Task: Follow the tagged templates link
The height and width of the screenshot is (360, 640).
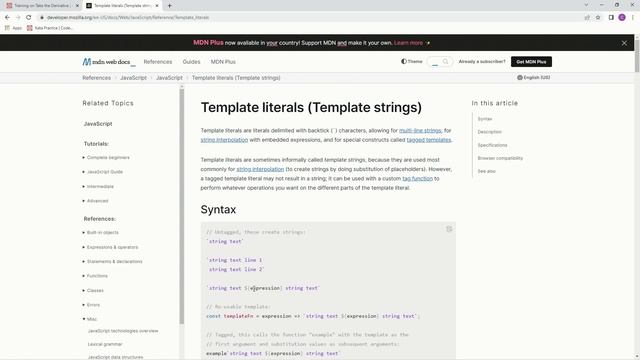Action: (429, 140)
